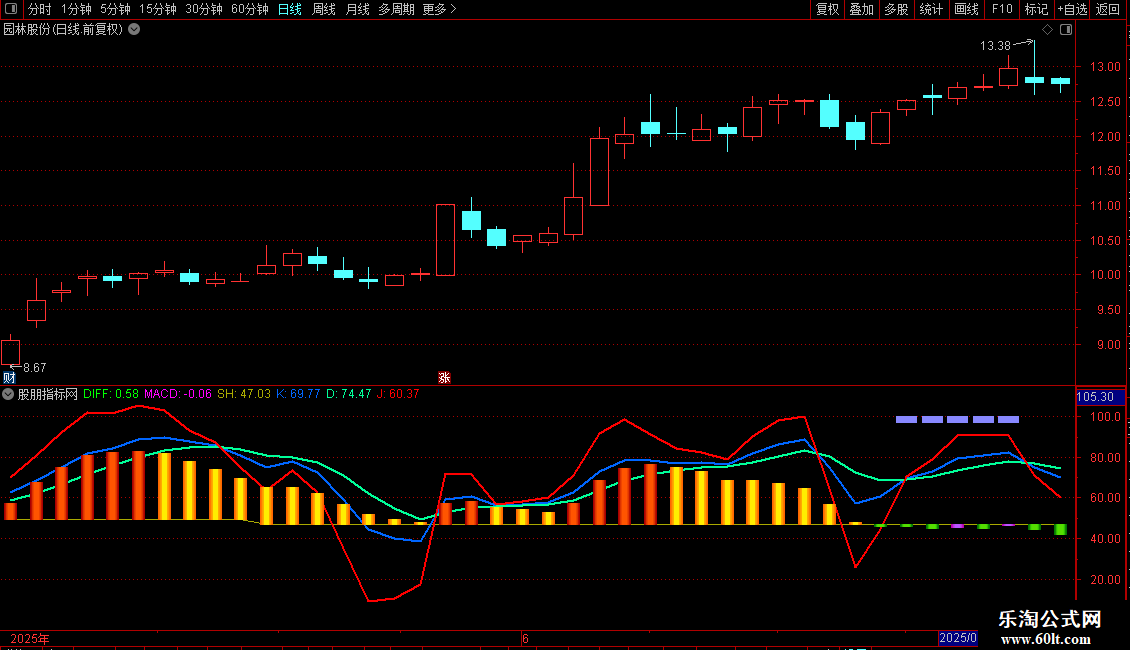Click the 叠加 overlay button
The width and height of the screenshot is (1130, 650).
click(862, 9)
